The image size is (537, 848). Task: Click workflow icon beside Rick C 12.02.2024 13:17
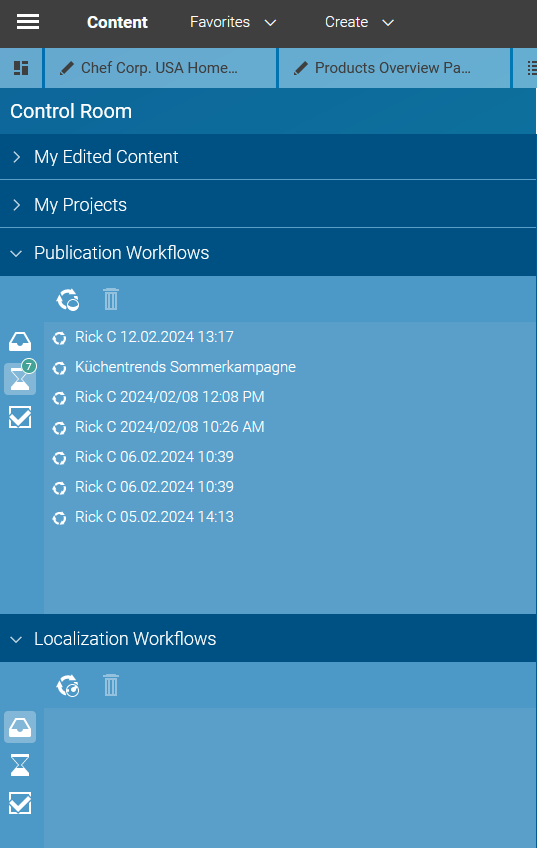click(59, 338)
